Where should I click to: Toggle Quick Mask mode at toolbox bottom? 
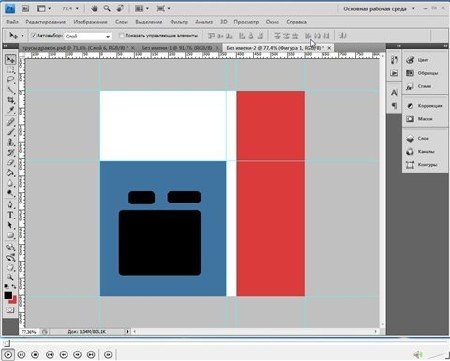(10, 310)
